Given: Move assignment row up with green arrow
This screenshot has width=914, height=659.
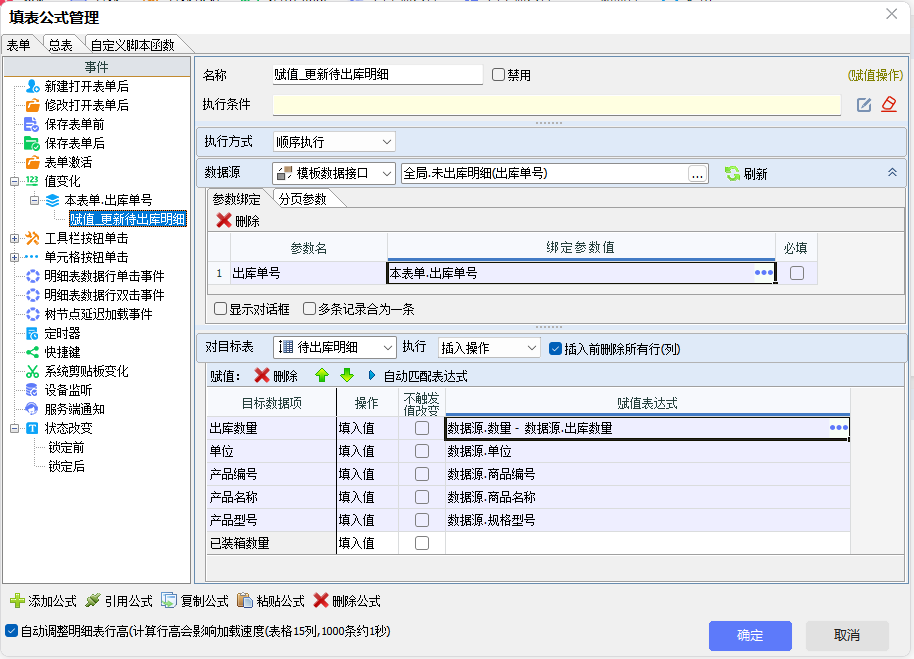Looking at the screenshot, I should click(x=322, y=376).
